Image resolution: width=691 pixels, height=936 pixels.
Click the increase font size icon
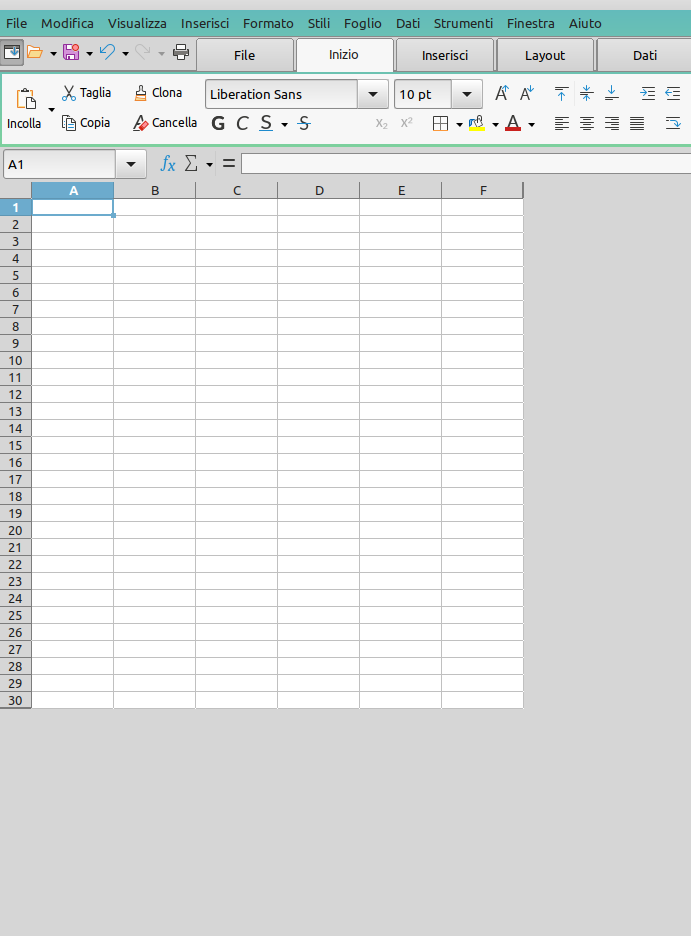[502, 94]
